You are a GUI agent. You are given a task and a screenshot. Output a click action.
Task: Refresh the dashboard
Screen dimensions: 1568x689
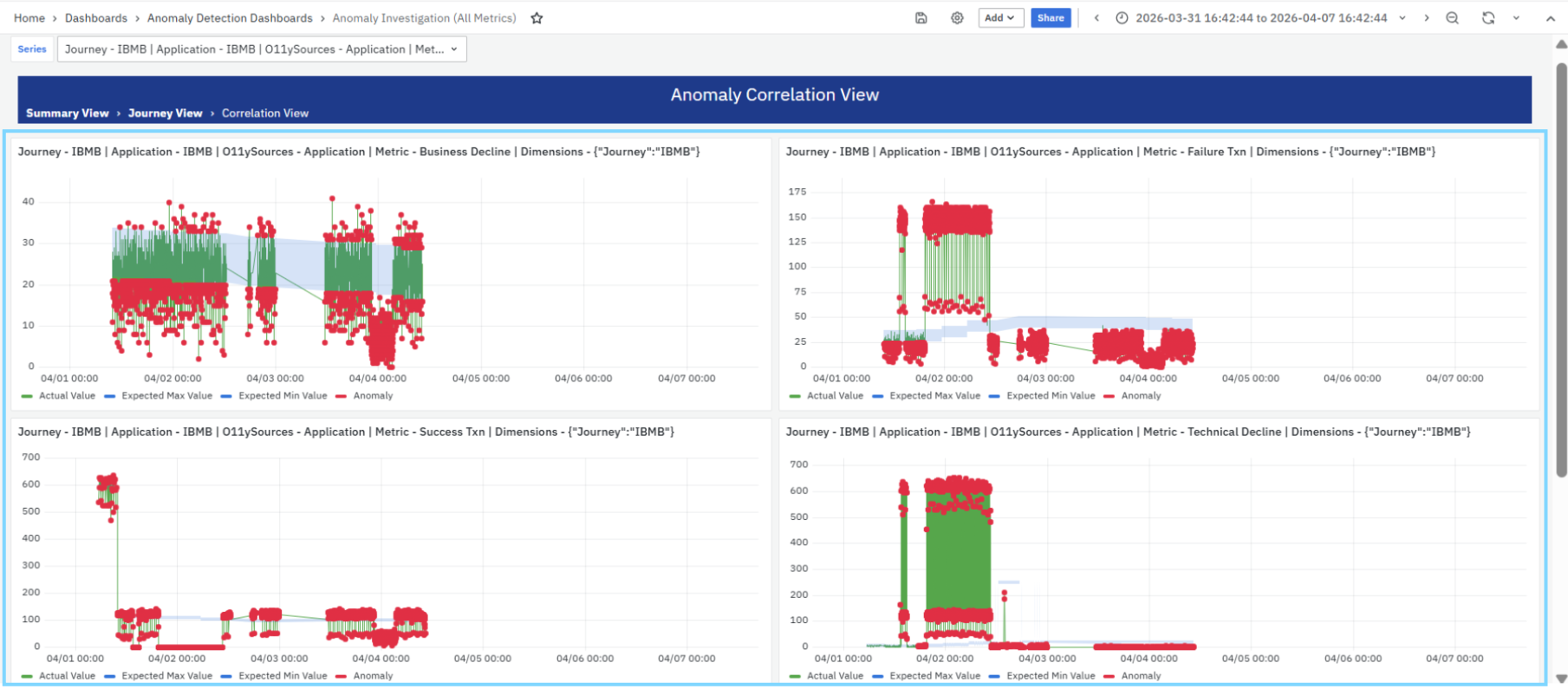(1488, 18)
